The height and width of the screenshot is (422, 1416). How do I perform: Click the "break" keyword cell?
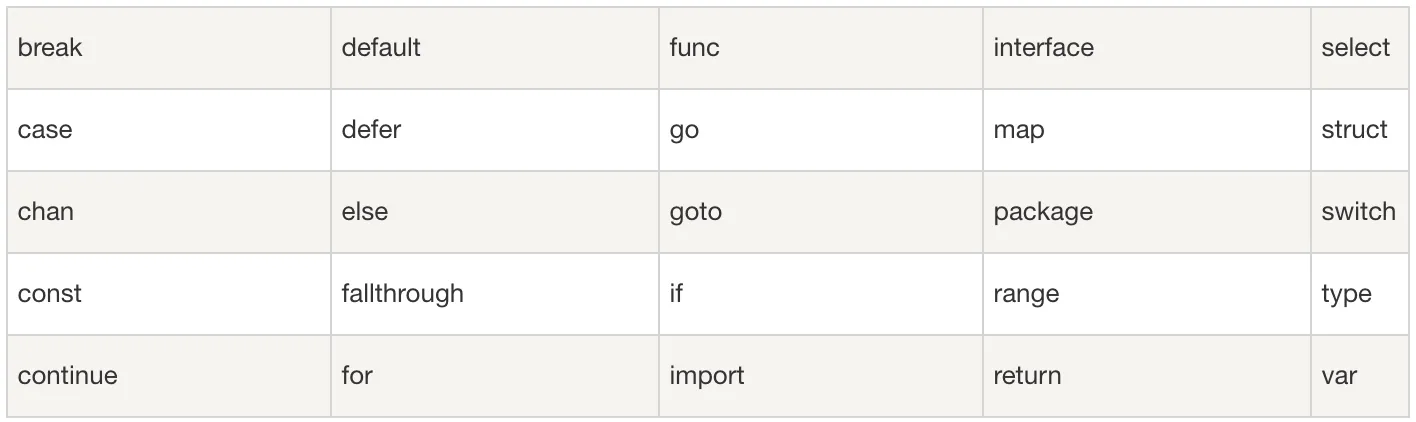coord(50,48)
